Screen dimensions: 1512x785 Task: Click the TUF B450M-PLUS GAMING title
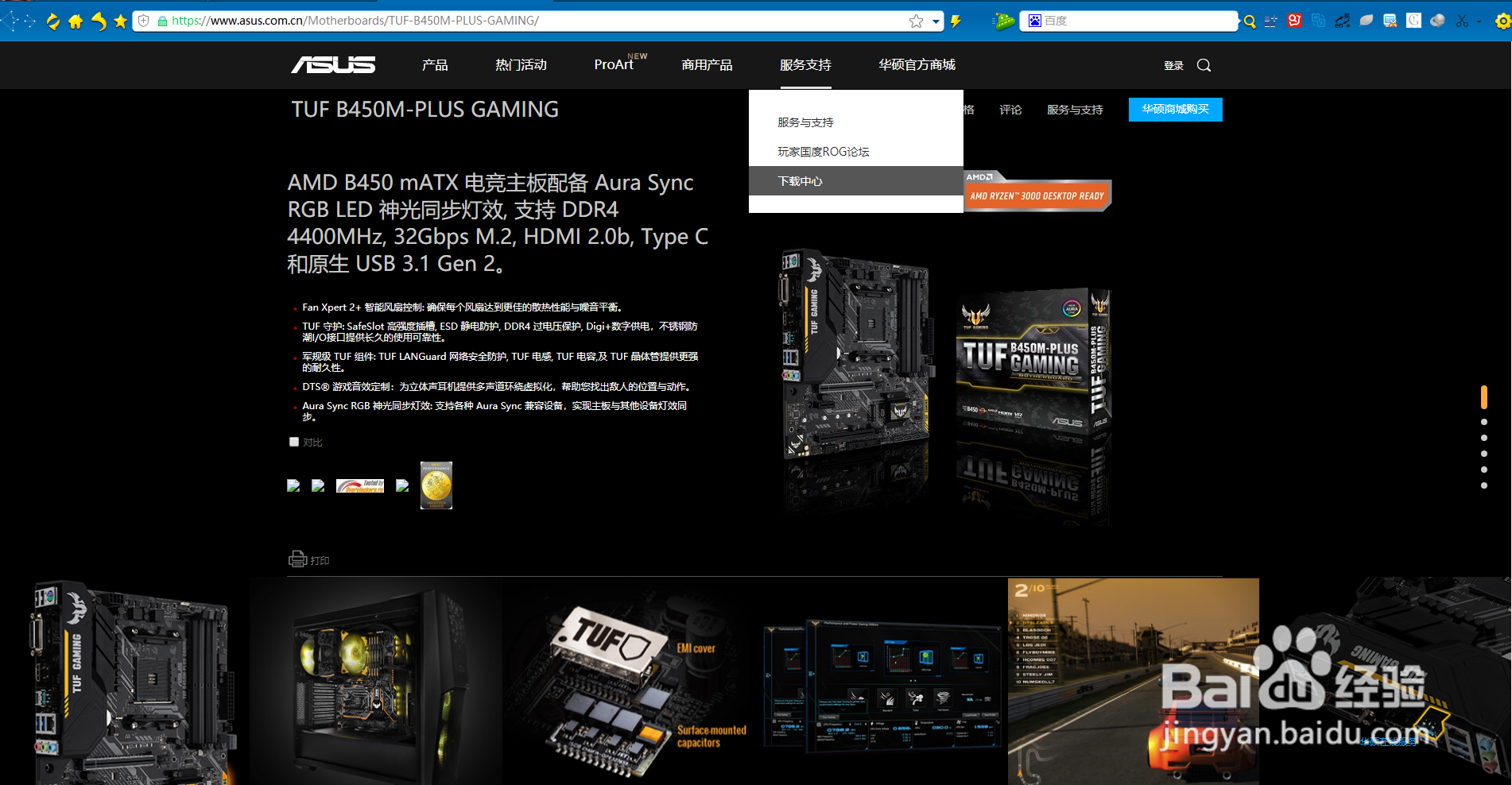425,110
